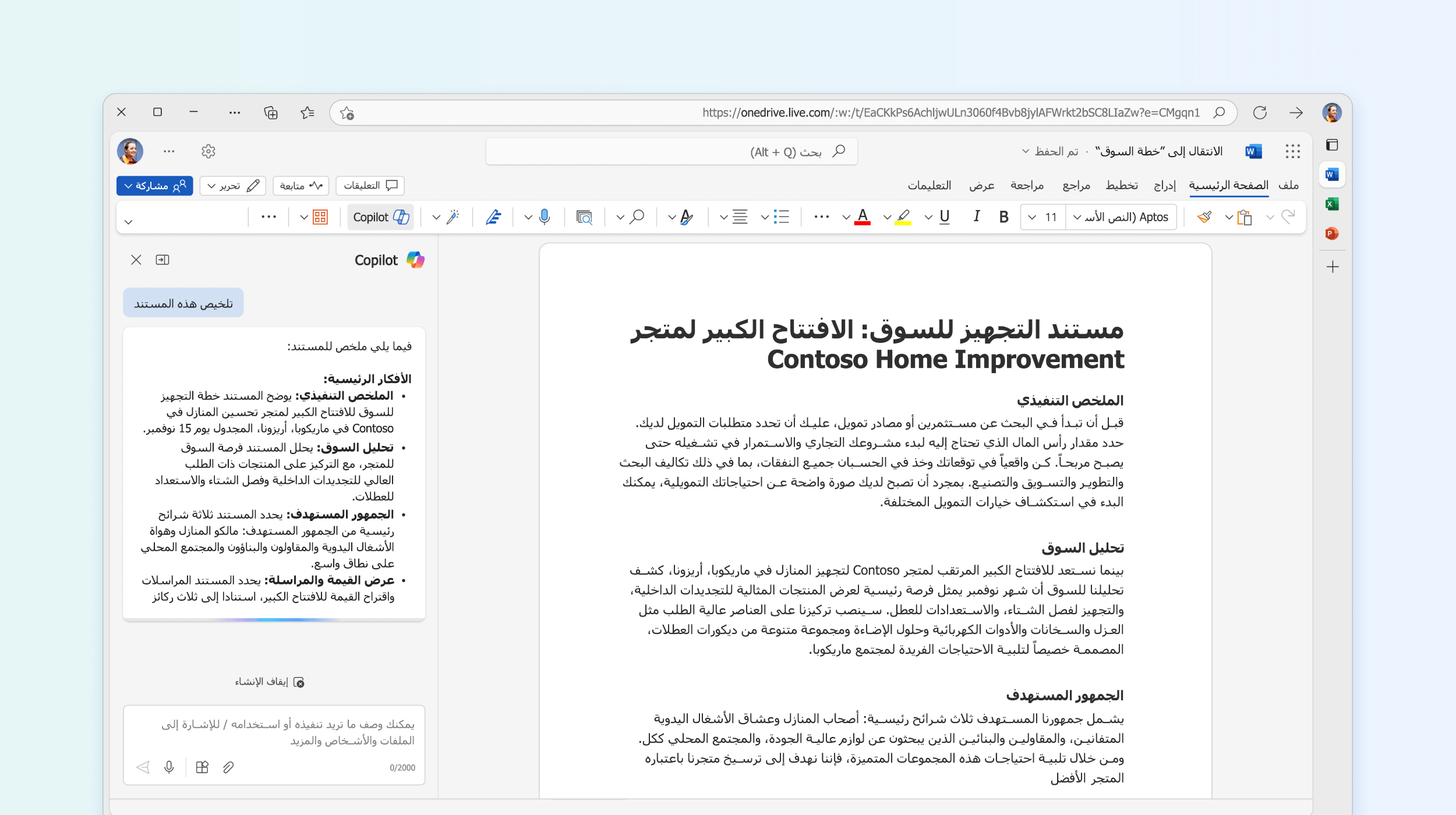The height and width of the screenshot is (815, 1456).
Task: Click the attach paperclip icon in Copilot
Action: [x=228, y=767]
